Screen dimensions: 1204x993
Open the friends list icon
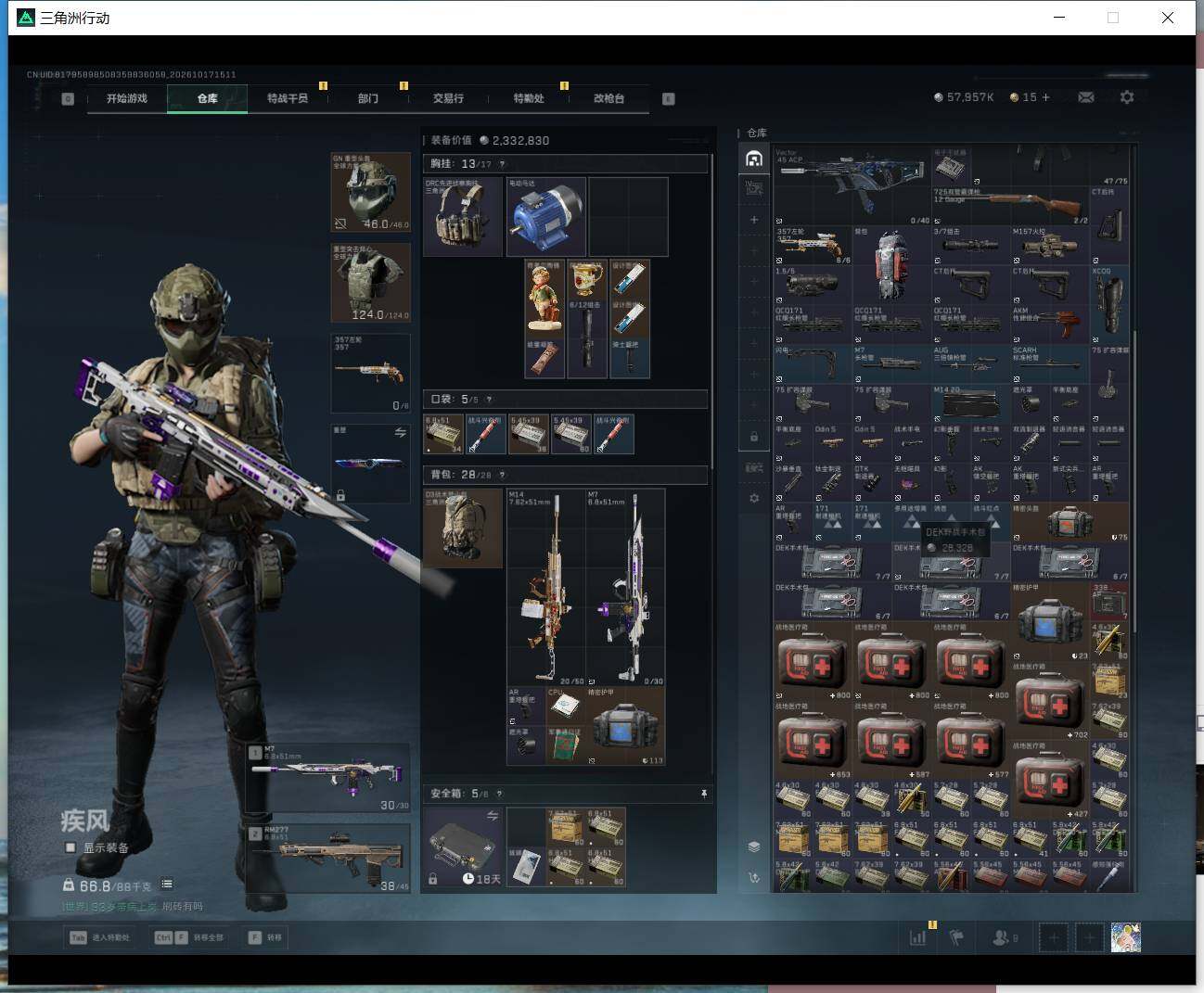click(x=1005, y=937)
